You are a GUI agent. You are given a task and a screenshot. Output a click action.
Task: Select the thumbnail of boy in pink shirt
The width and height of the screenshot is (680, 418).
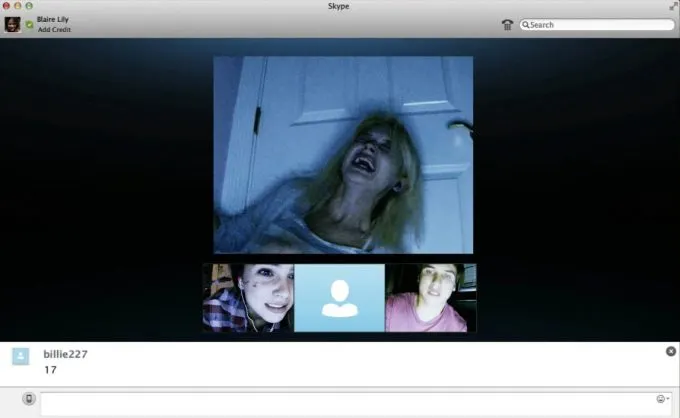(430, 298)
